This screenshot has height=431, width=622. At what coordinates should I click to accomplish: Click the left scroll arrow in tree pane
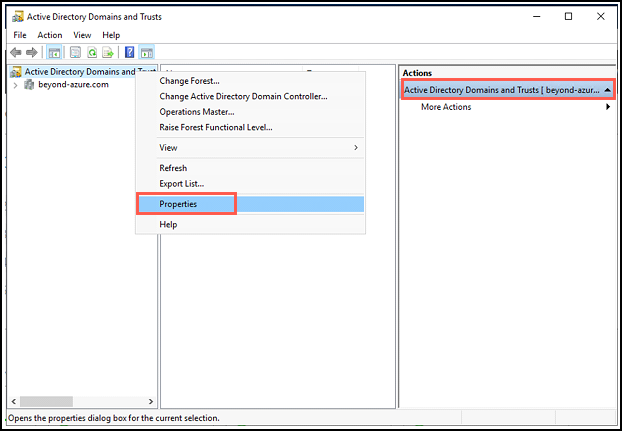[14, 401]
